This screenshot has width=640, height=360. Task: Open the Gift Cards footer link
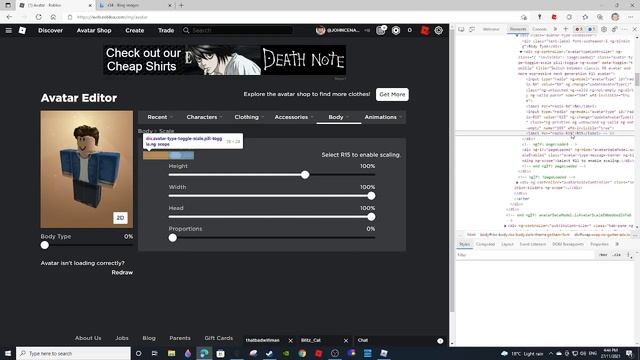click(x=219, y=338)
